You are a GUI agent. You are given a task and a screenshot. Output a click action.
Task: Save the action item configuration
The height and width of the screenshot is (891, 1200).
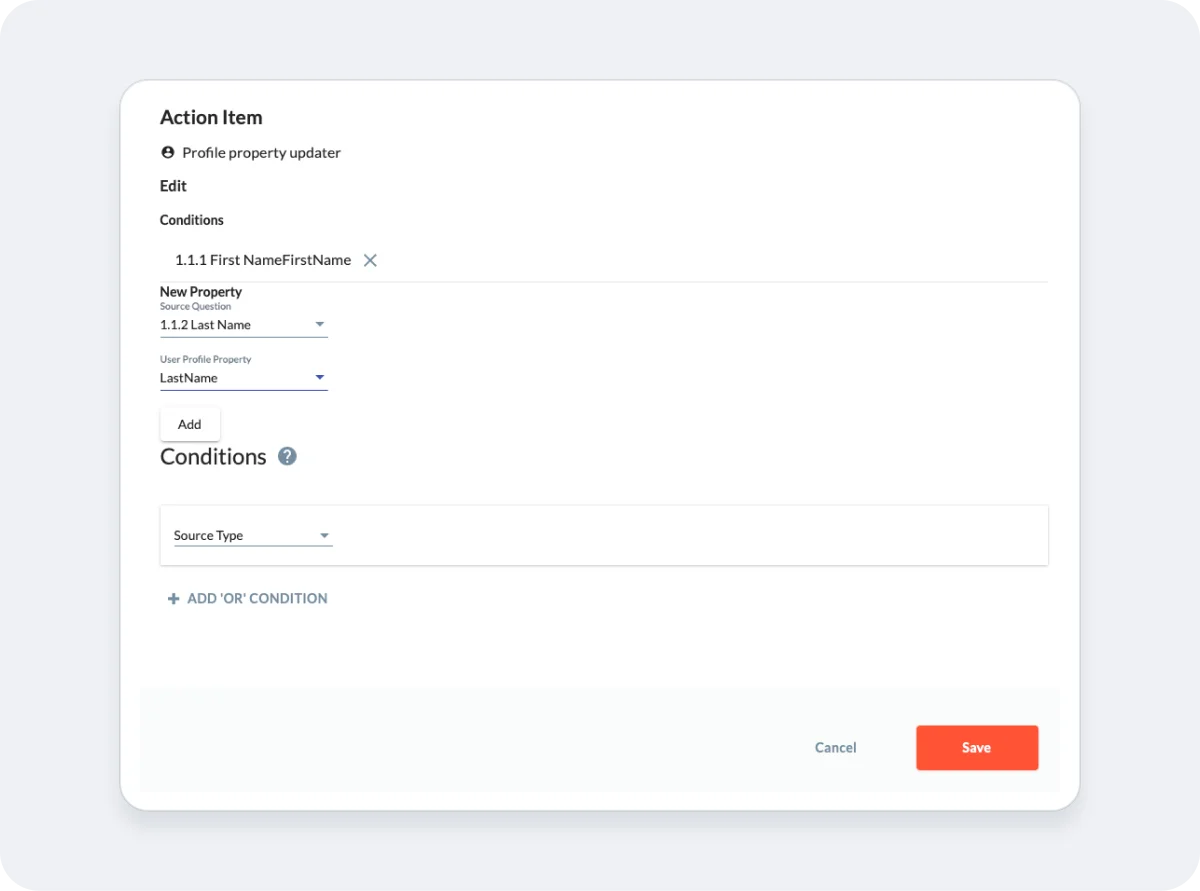pyautogui.click(x=976, y=747)
